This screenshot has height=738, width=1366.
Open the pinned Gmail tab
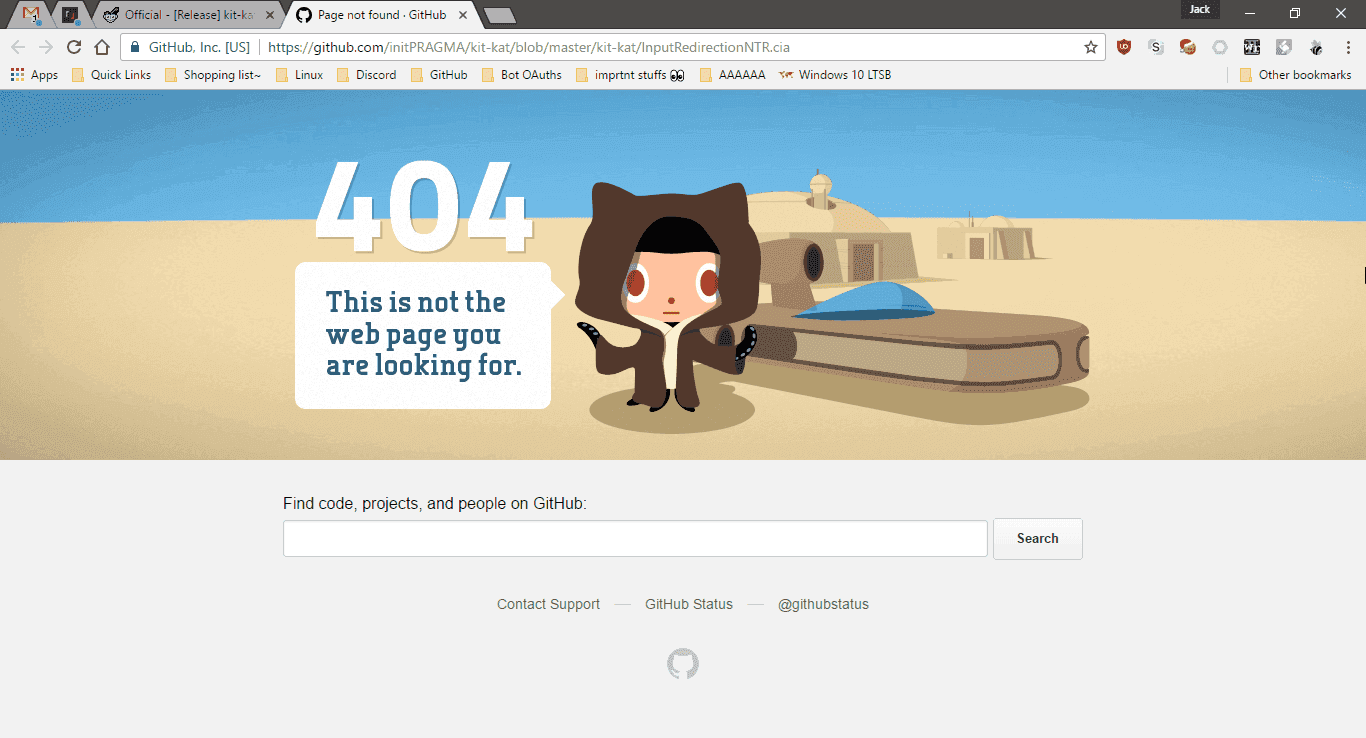31,15
